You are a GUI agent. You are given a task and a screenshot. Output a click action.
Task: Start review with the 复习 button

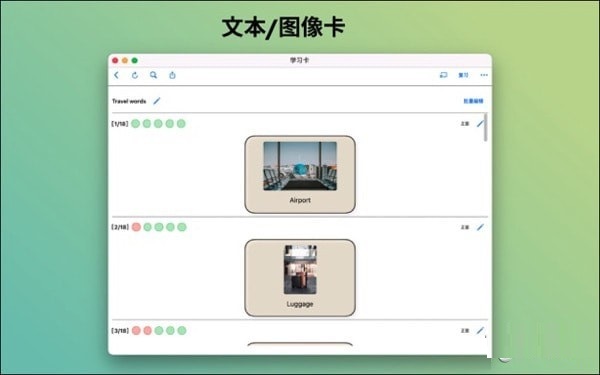[463, 75]
